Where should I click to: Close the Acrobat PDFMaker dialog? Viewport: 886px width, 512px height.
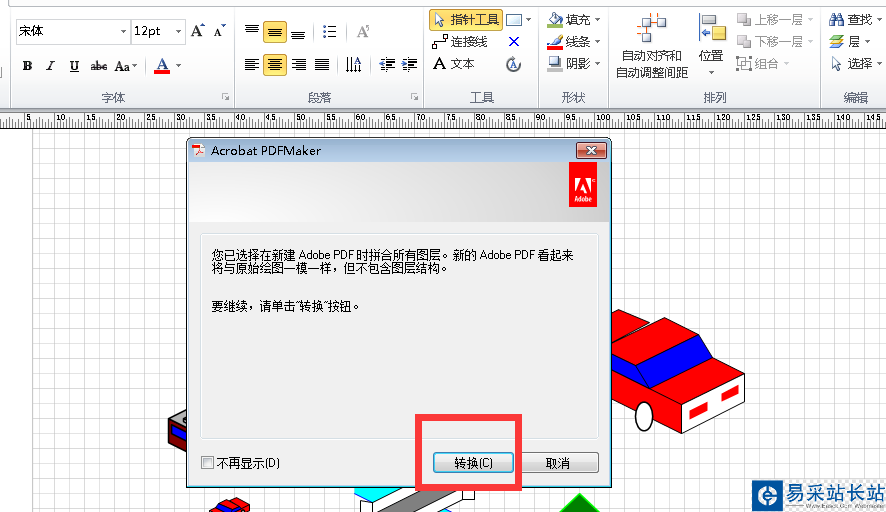click(591, 150)
